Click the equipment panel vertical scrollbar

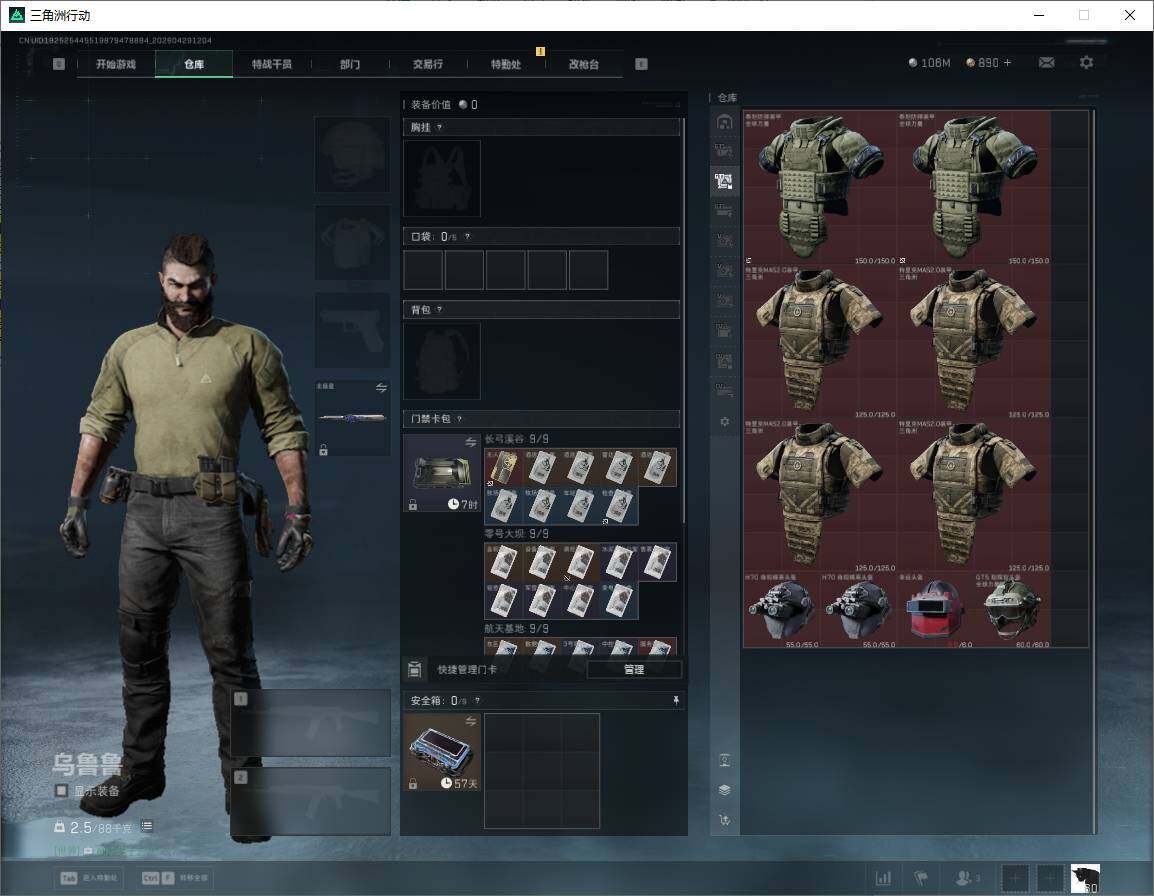(x=684, y=320)
